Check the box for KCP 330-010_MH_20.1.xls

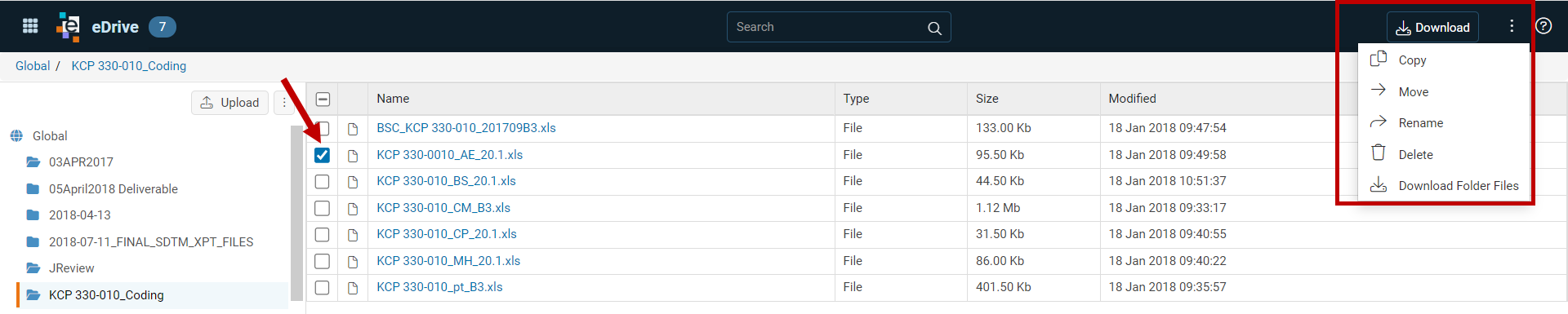(323, 261)
